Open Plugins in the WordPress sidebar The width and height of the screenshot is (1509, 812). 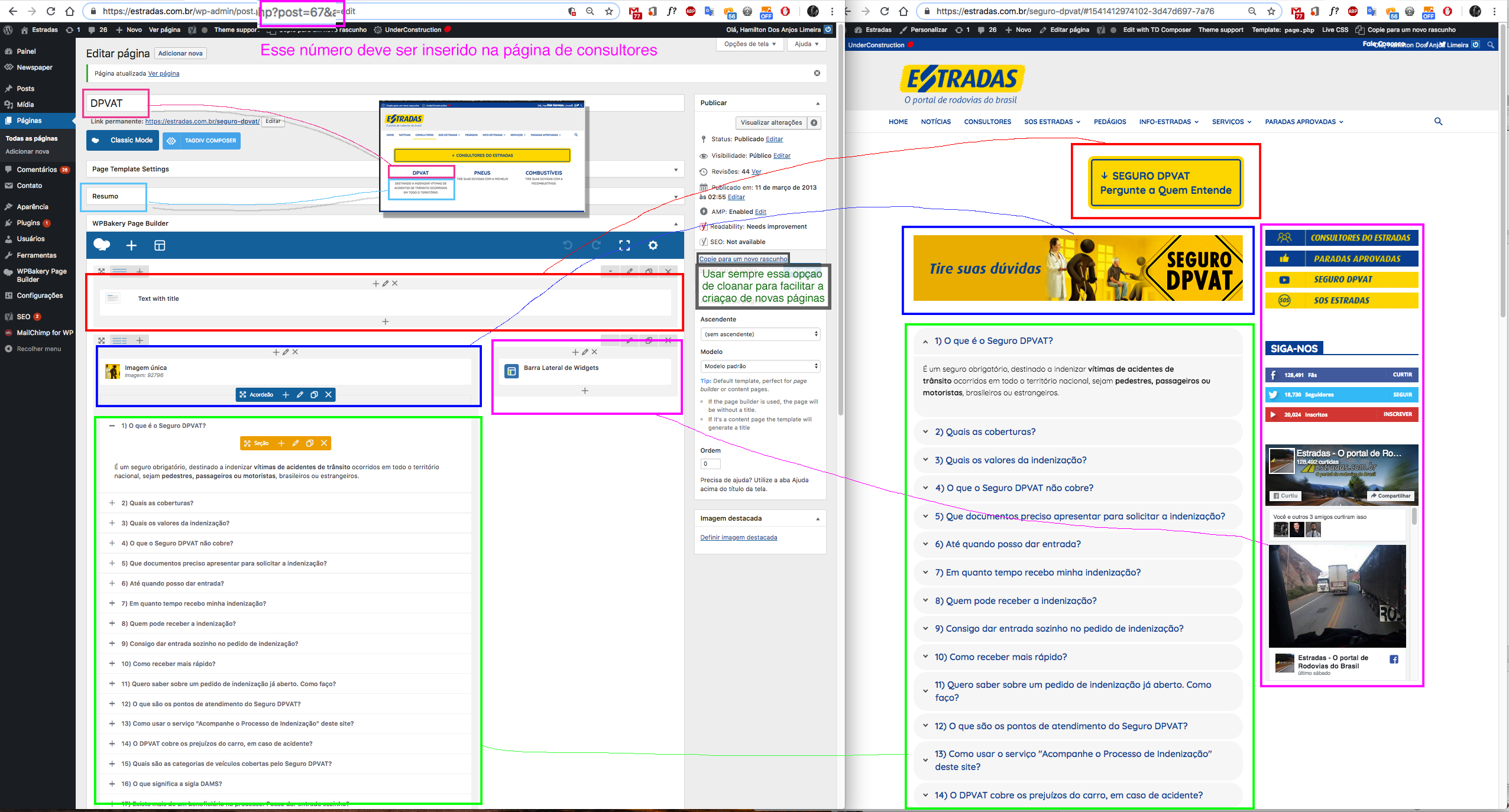pos(28,223)
